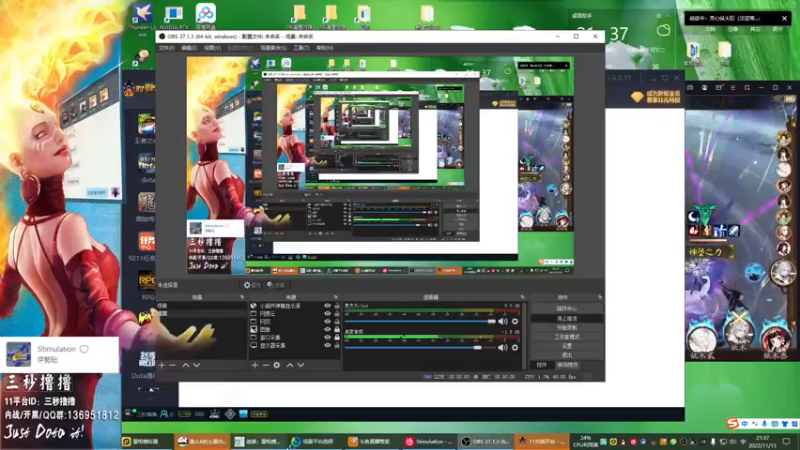The height and width of the screenshot is (450, 800).
Task: Toggle lock on 图像 source
Action: [337, 330]
